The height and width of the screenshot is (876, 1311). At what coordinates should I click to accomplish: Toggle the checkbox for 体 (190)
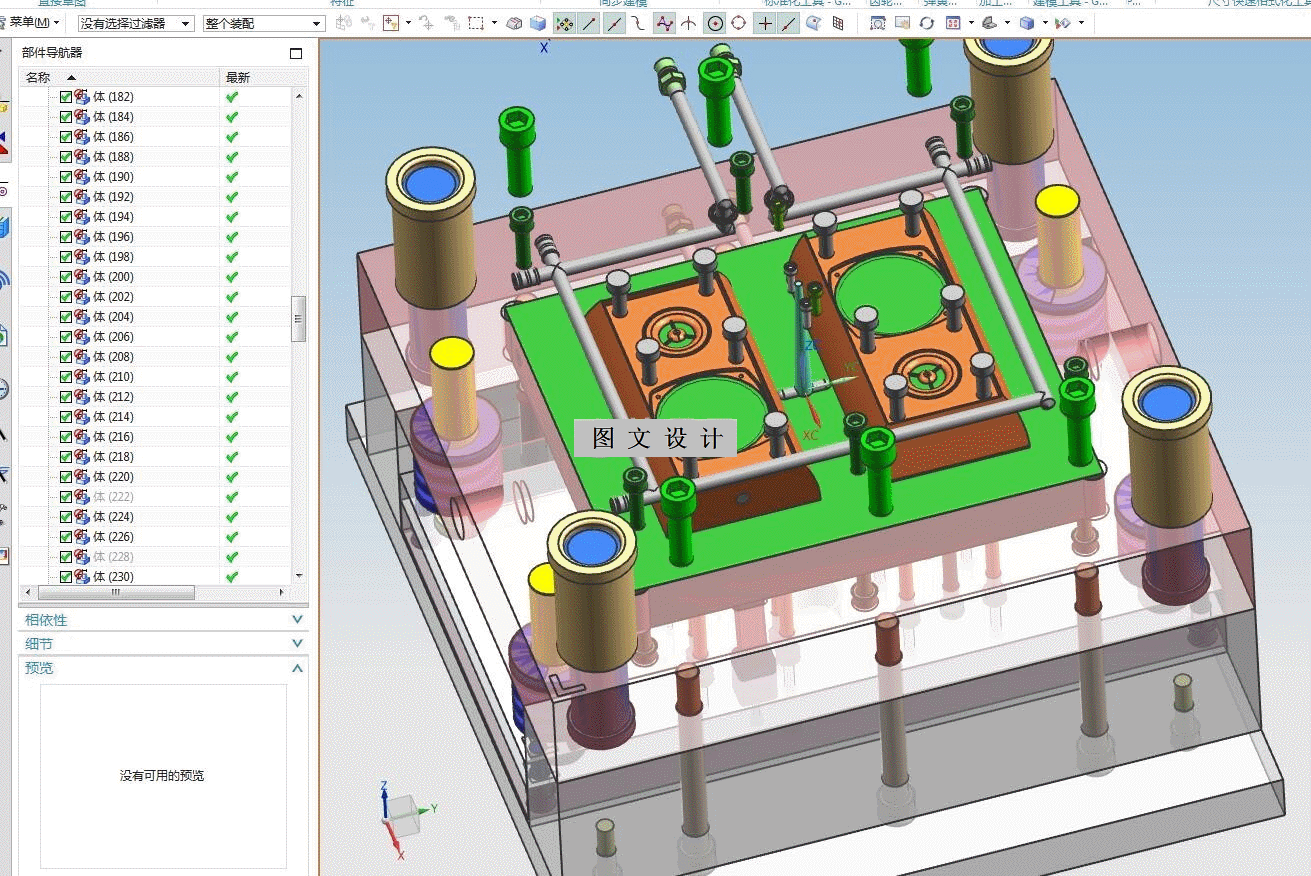(66, 177)
